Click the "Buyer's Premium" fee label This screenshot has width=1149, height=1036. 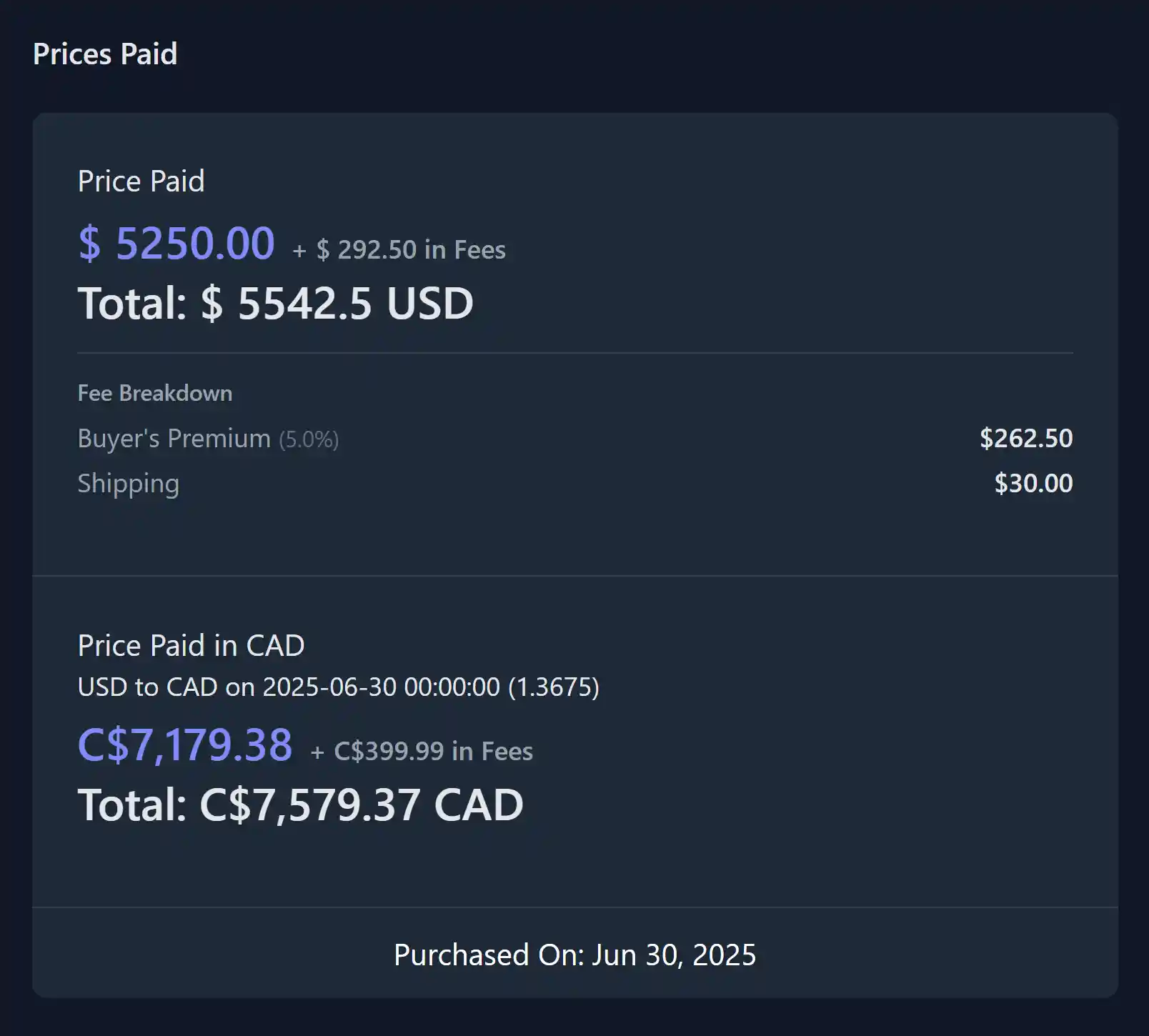click(174, 439)
